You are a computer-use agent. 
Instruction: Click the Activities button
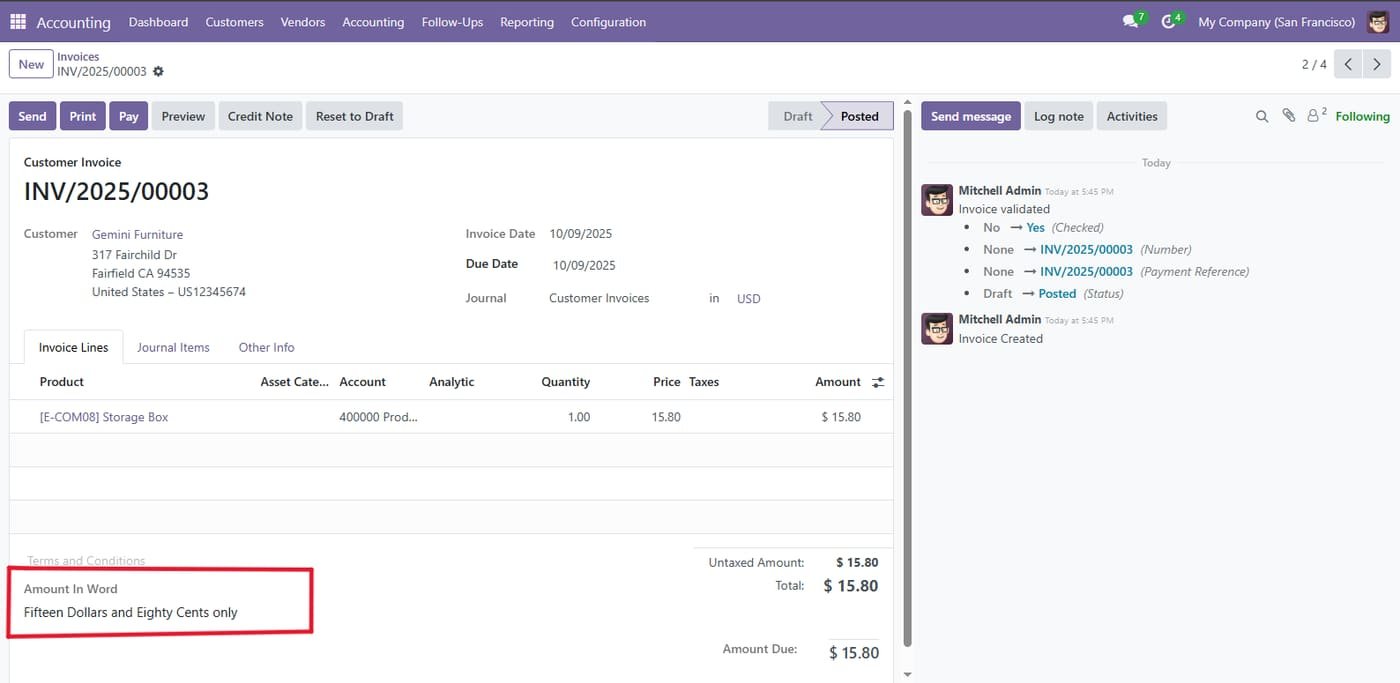point(1132,116)
